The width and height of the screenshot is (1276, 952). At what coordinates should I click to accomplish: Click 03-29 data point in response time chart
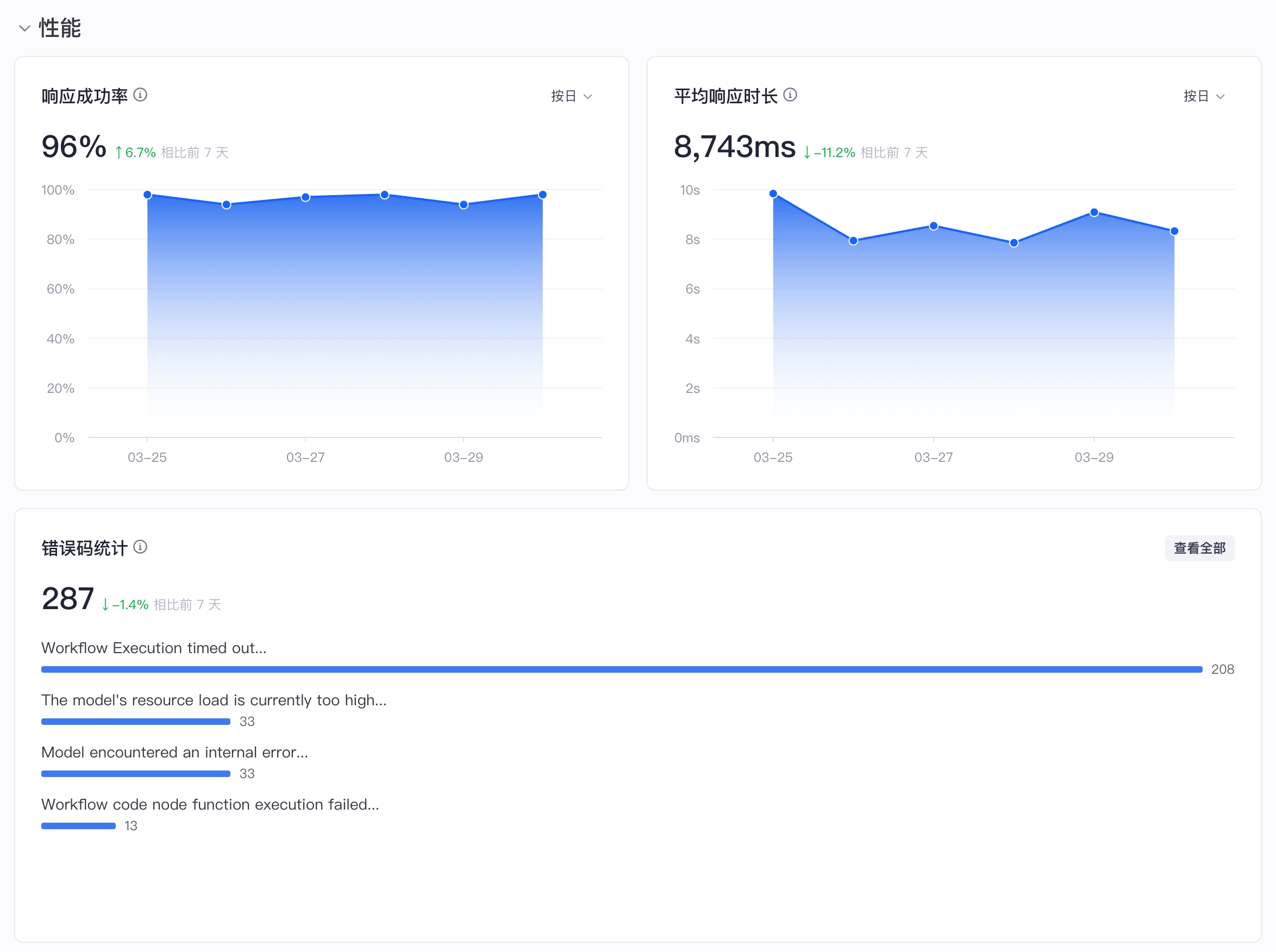(x=1094, y=212)
